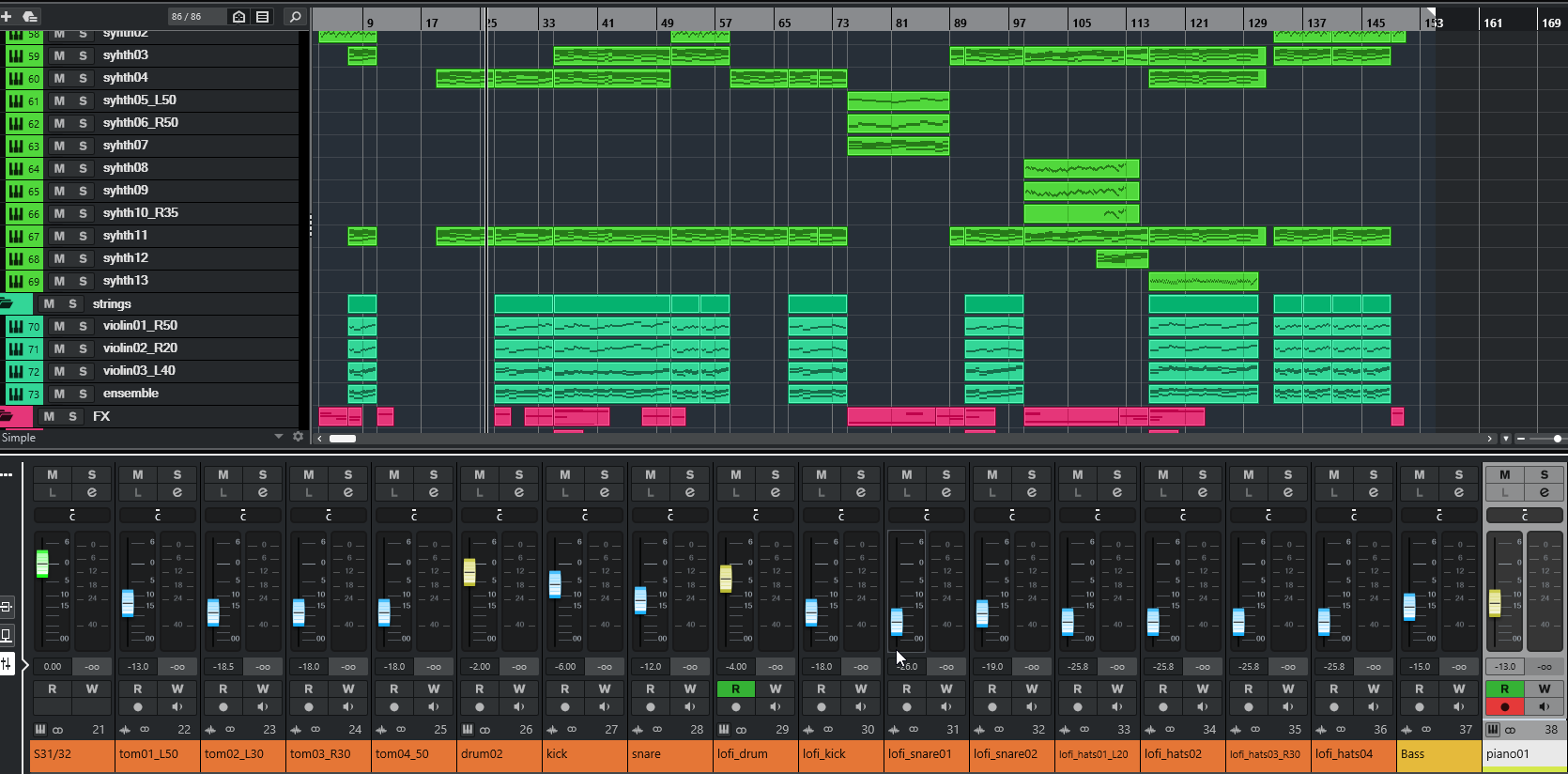Open the Simple track control dropdown
1568x774 pixels.
coord(278,437)
